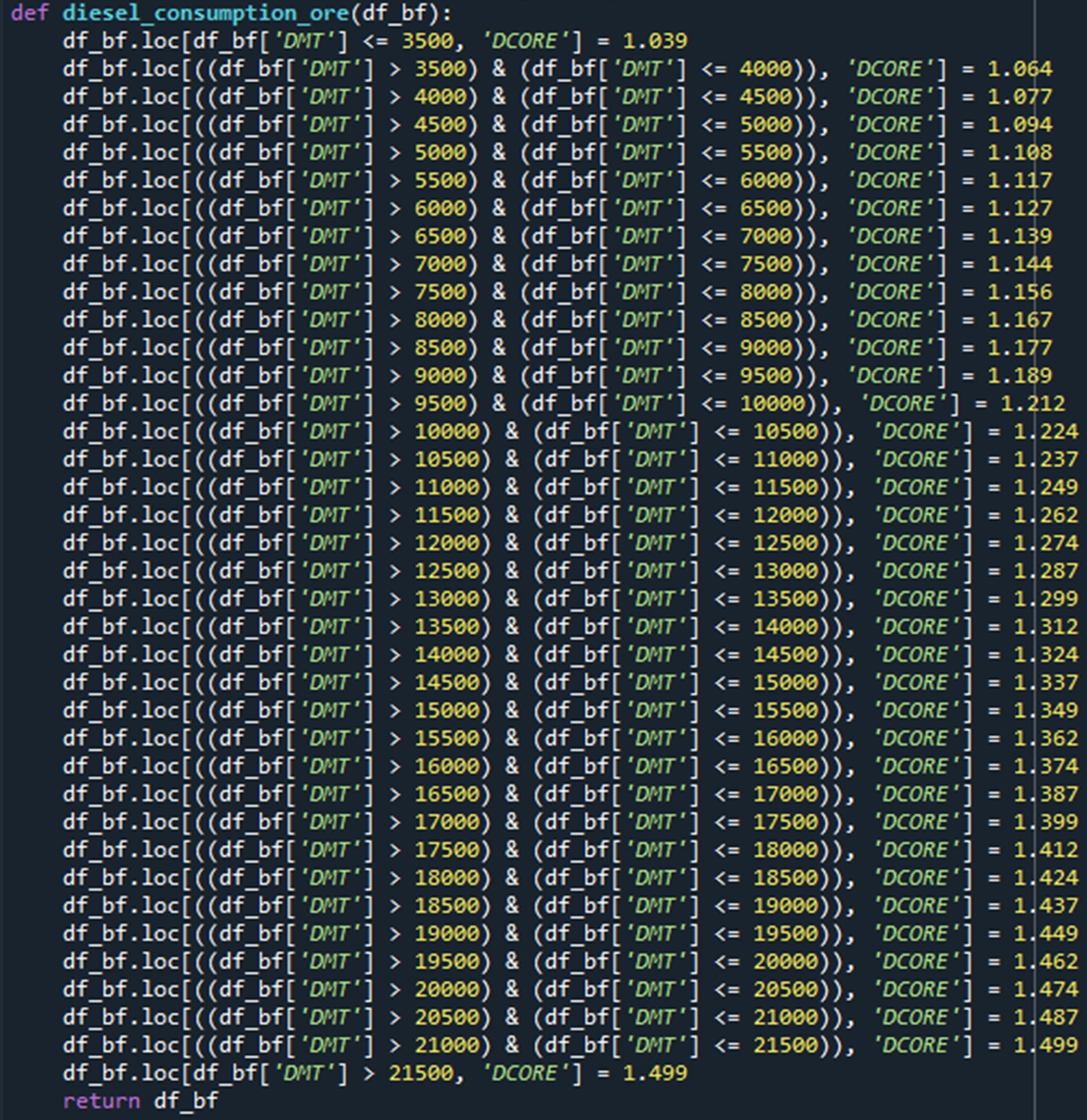Click the value 1.474 near the bottom
1087x1120 pixels.
(x=1046, y=989)
